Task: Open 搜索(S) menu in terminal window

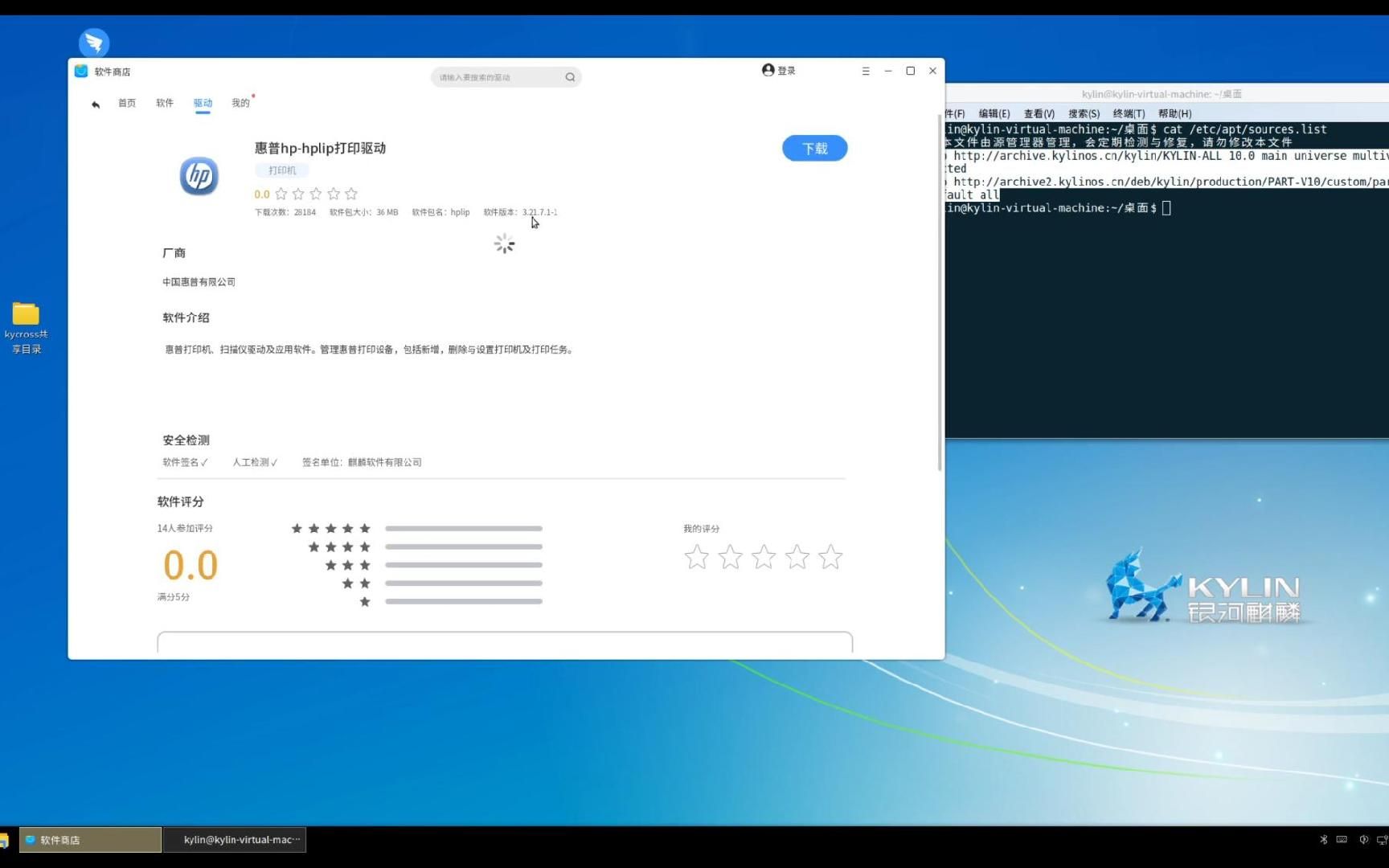Action: coord(1084,113)
